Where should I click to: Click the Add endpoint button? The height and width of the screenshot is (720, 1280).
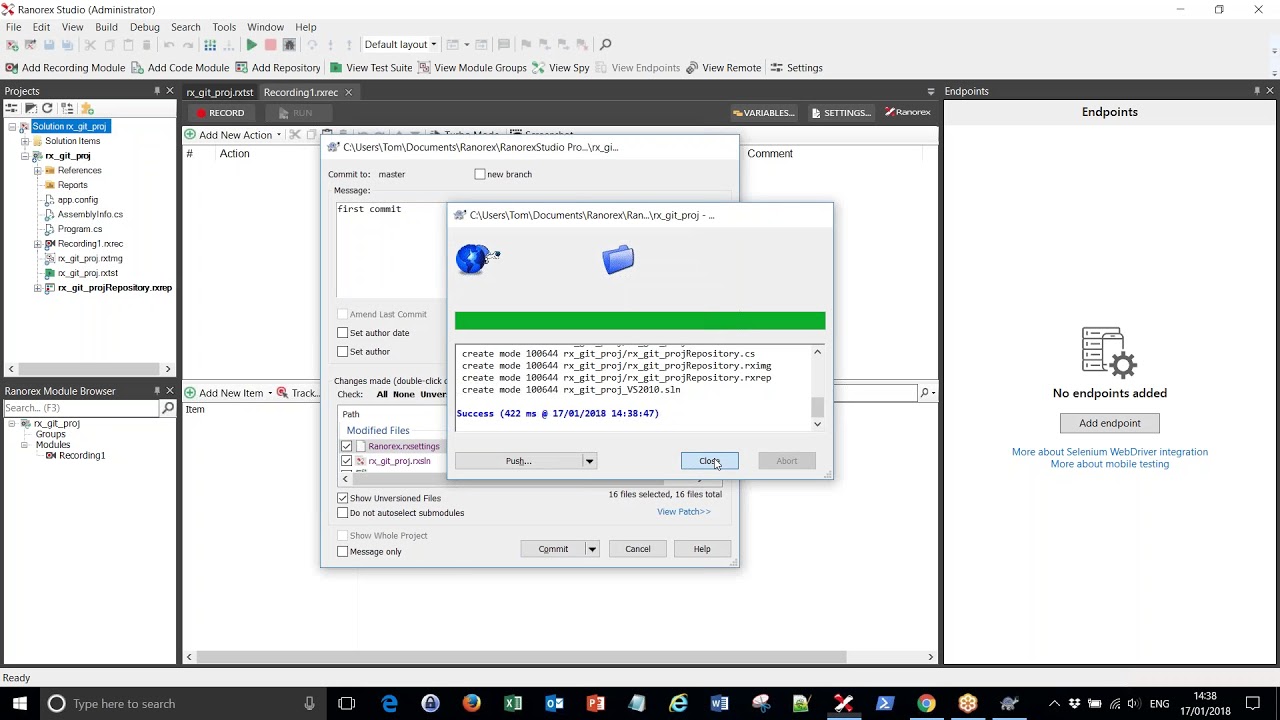click(x=1109, y=423)
